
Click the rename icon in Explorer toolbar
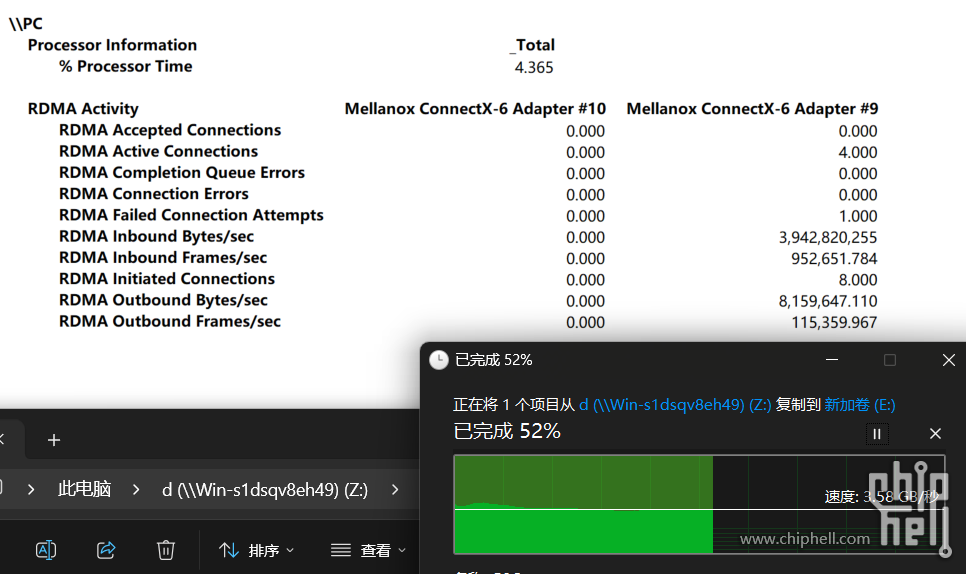[46, 549]
